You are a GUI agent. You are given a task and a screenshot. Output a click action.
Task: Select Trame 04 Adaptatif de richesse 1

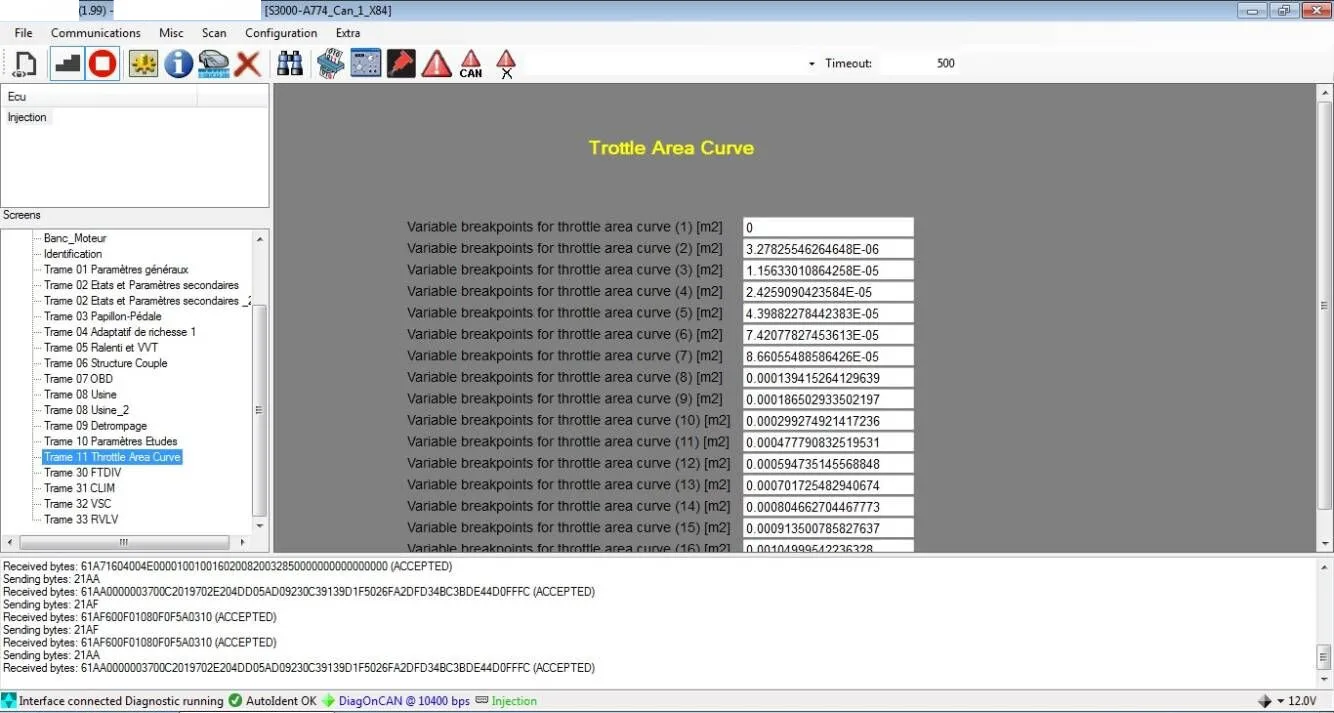(120, 332)
